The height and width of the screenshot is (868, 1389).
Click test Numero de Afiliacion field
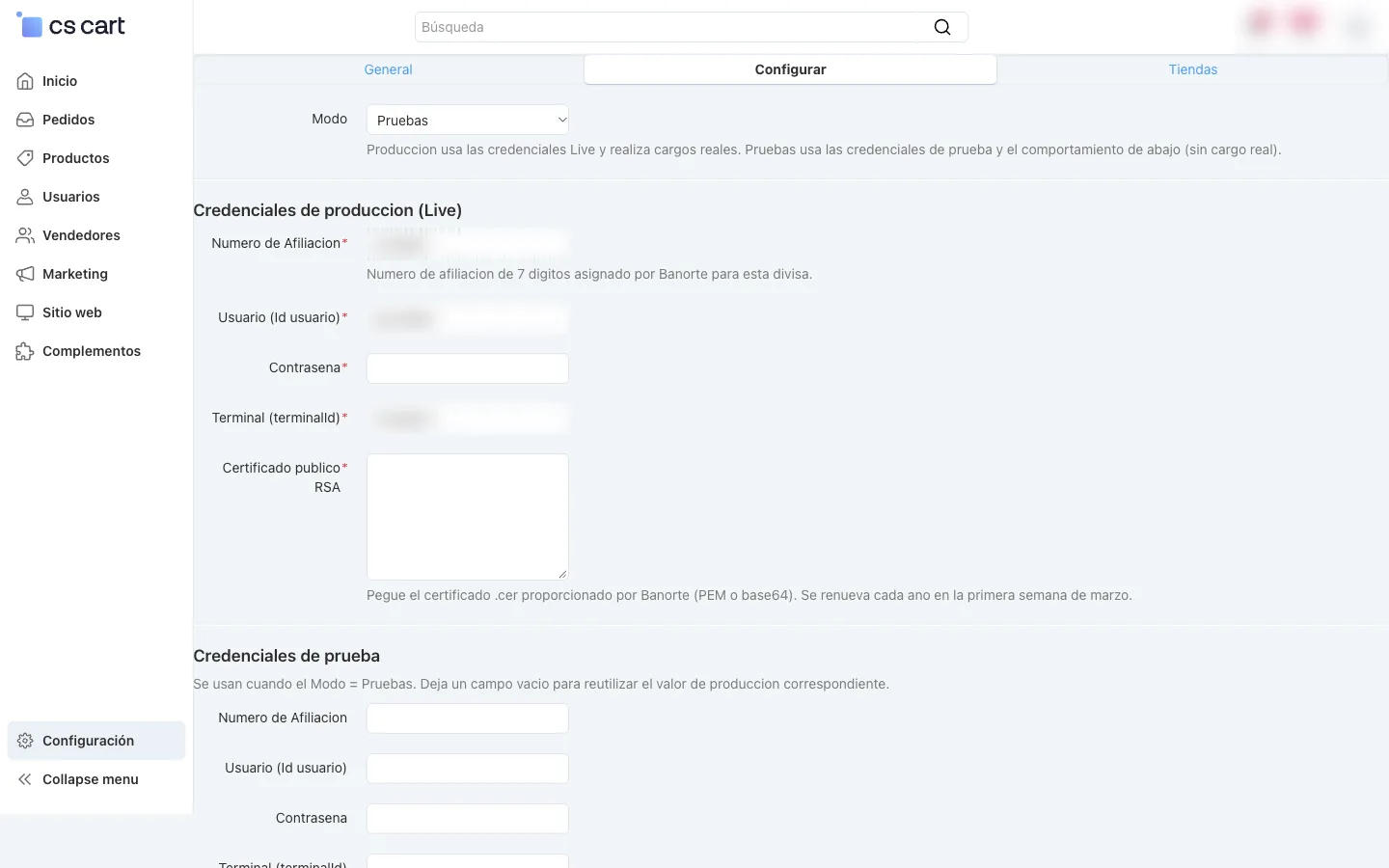click(468, 719)
